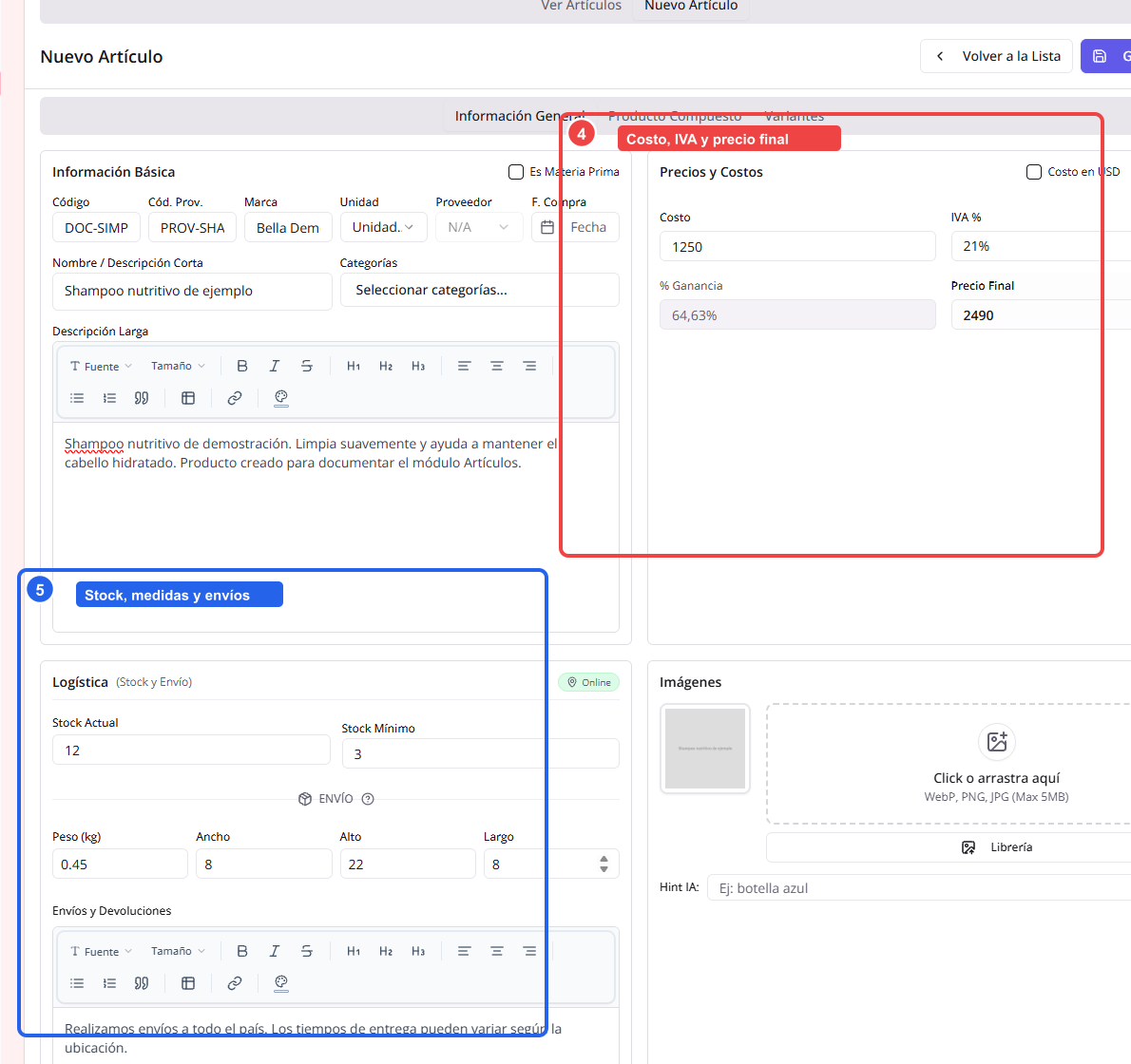Expand Fuente dropdown in Envíos y Devoluciones
The width and height of the screenshot is (1131, 1064).
pos(101,952)
